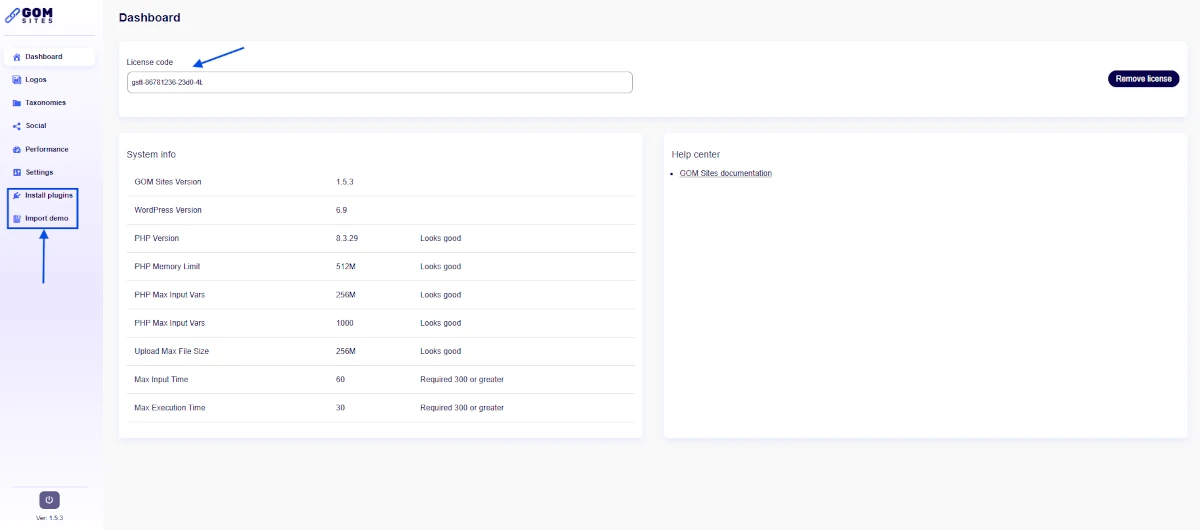Viewport: 1200px width, 530px height.
Task: Click PHP Memory Limit row label
Action: pos(167,267)
